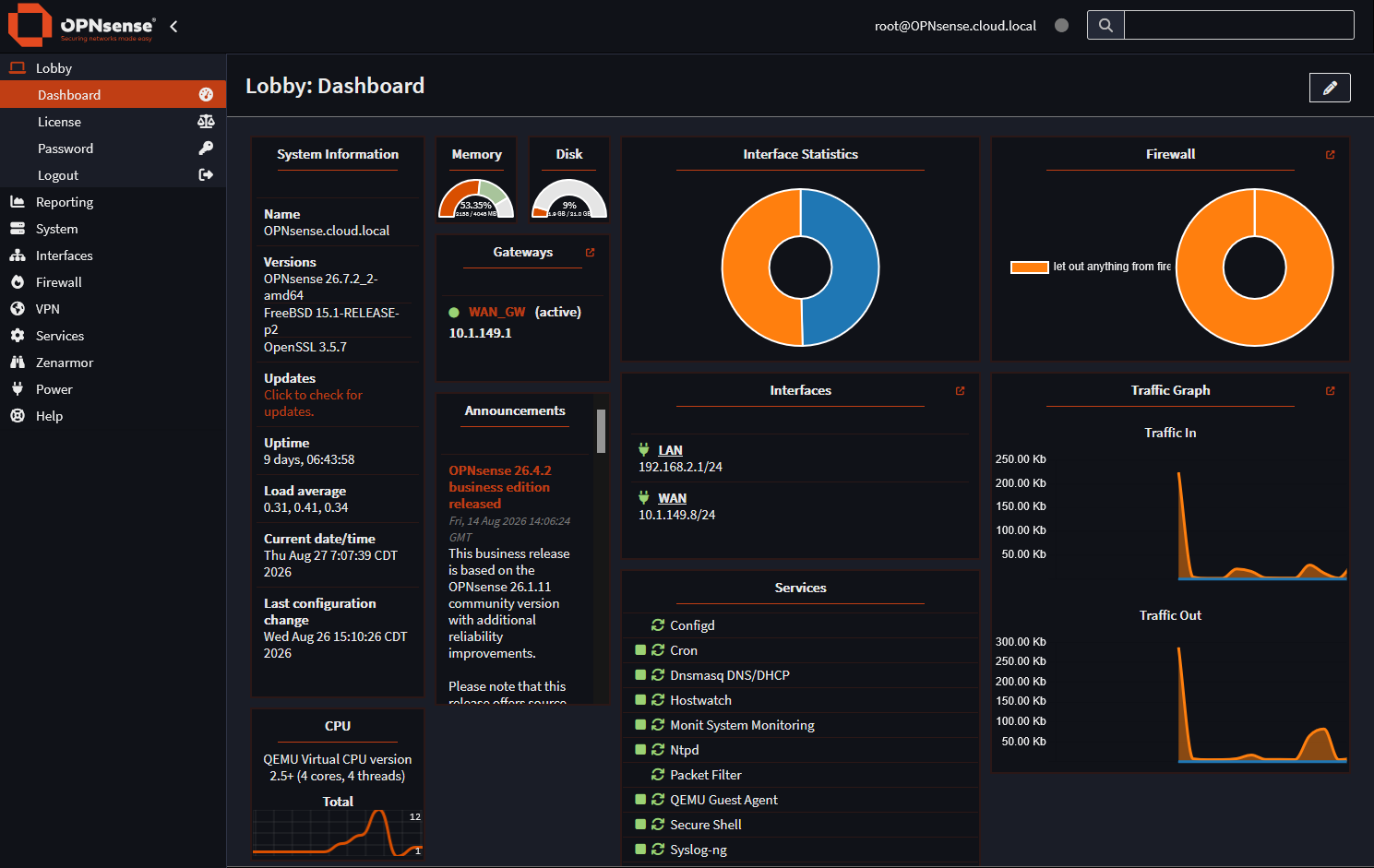Image resolution: width=1374 pixels, height=868 pixels.
Task: Click the search magnifier button
Action: [x=1105, y=25]
